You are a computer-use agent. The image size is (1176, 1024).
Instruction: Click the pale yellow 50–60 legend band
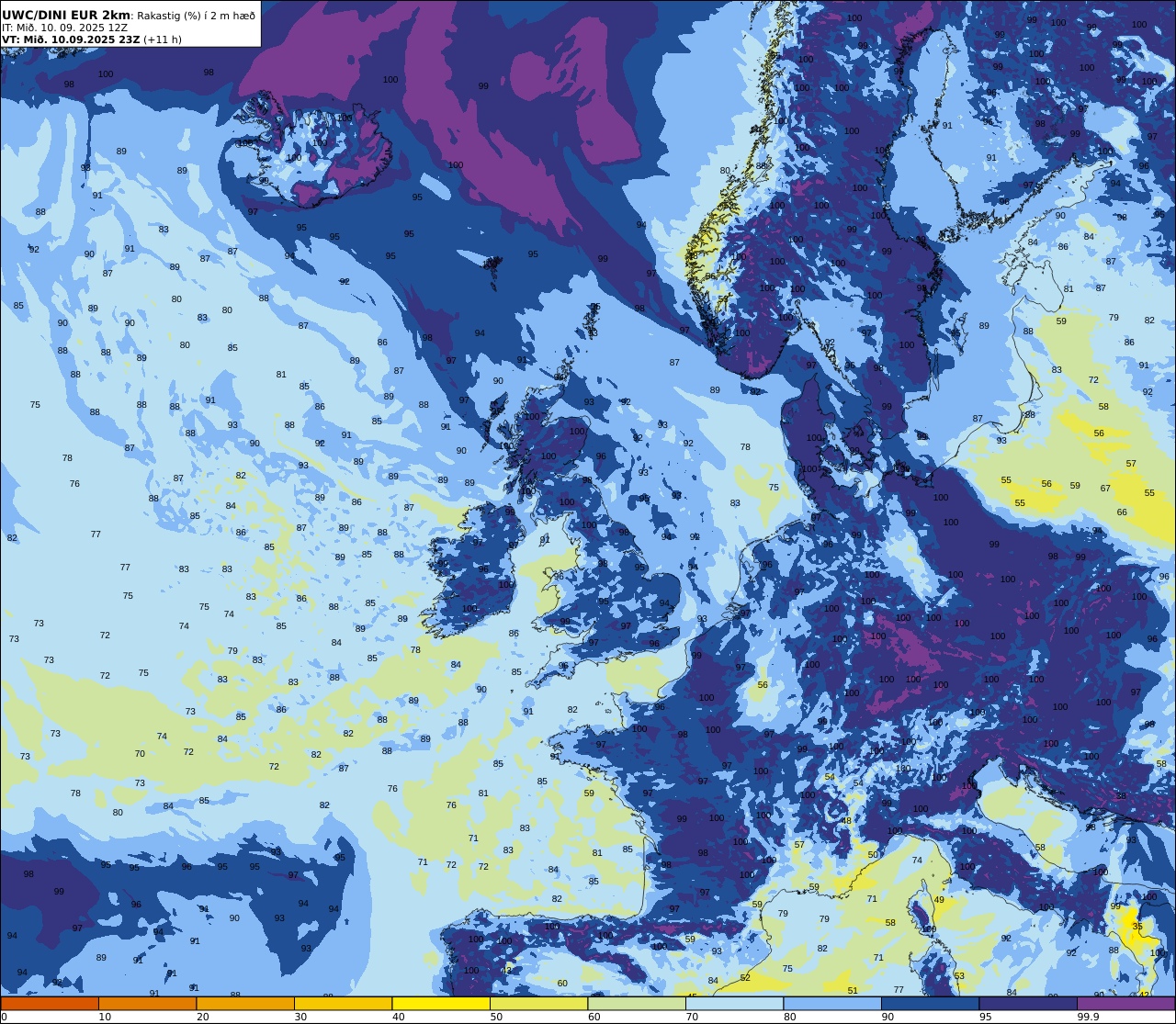538,1003
